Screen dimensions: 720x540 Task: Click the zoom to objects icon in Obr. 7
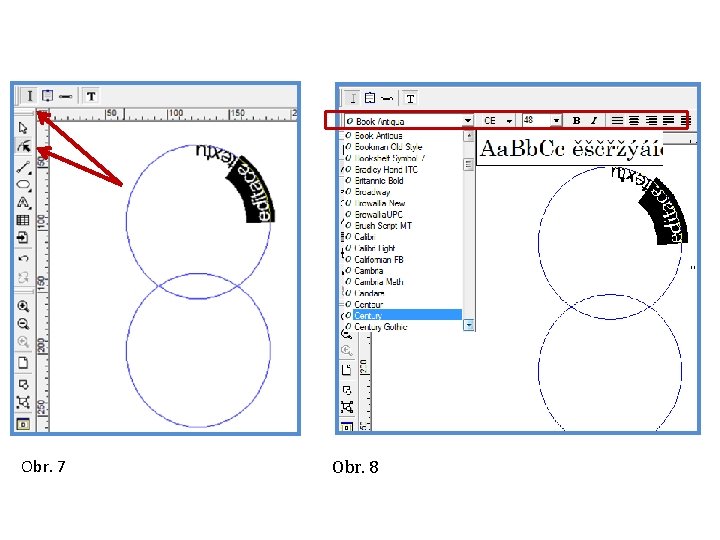coord(23,384)
